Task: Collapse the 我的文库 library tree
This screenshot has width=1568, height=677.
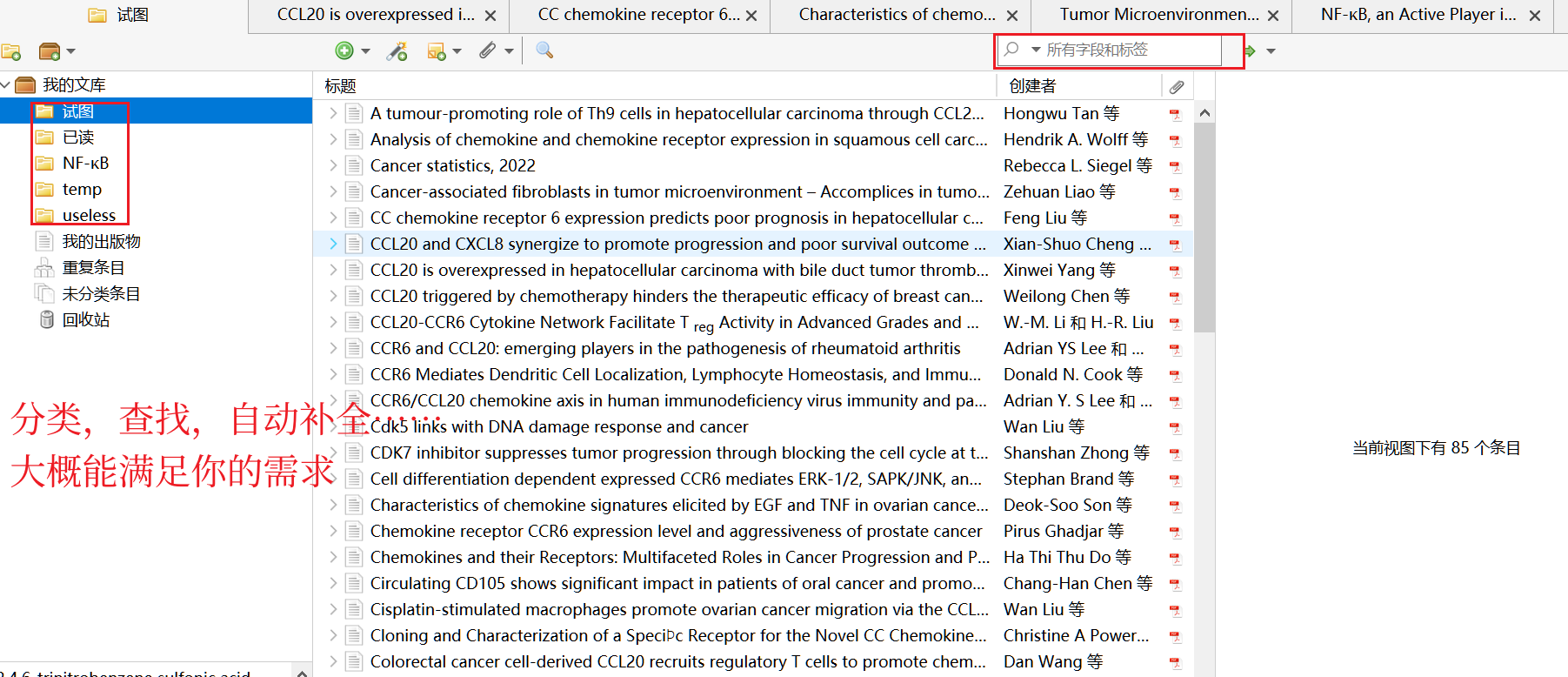Action: 6,85
